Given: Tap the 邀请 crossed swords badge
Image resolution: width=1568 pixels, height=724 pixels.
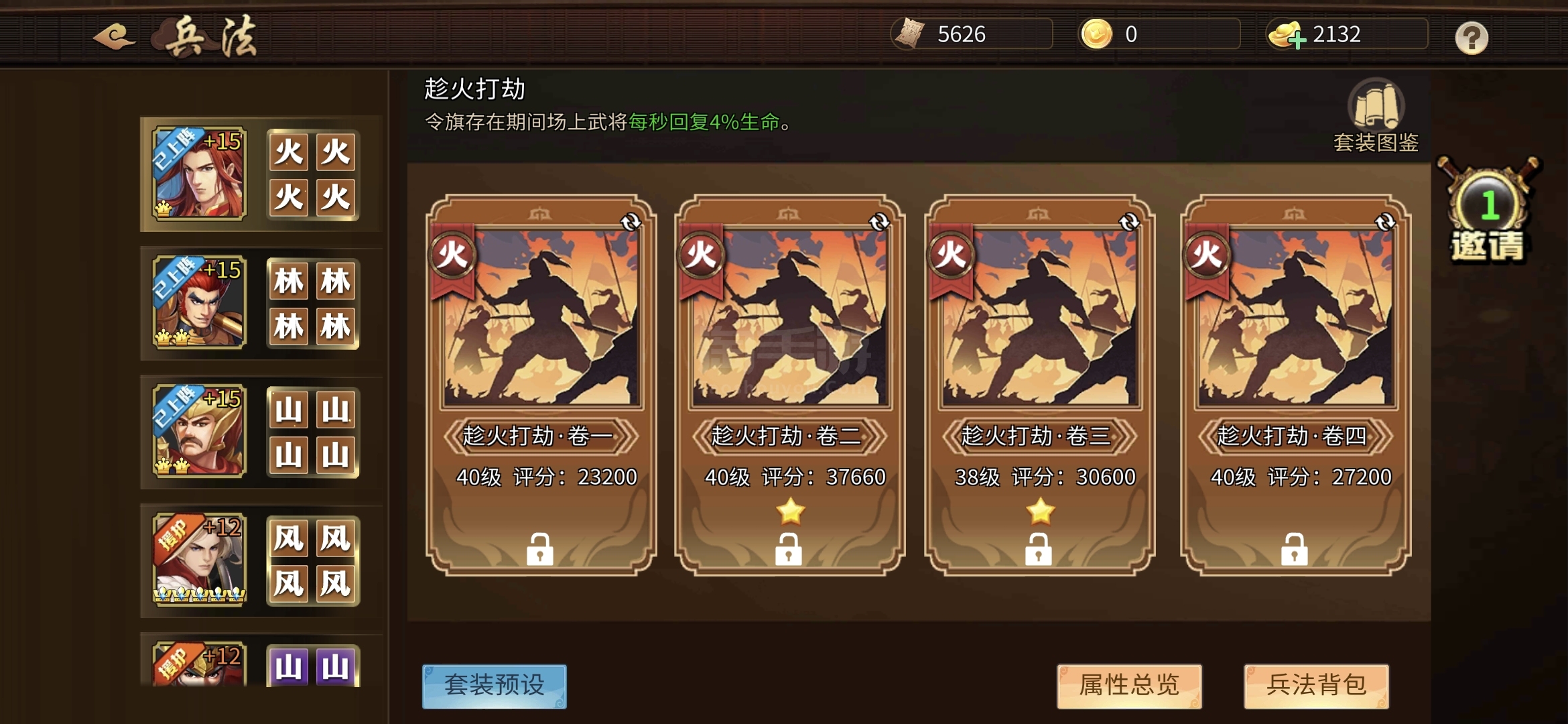Looking at the screenshot, I should 1488,210.
